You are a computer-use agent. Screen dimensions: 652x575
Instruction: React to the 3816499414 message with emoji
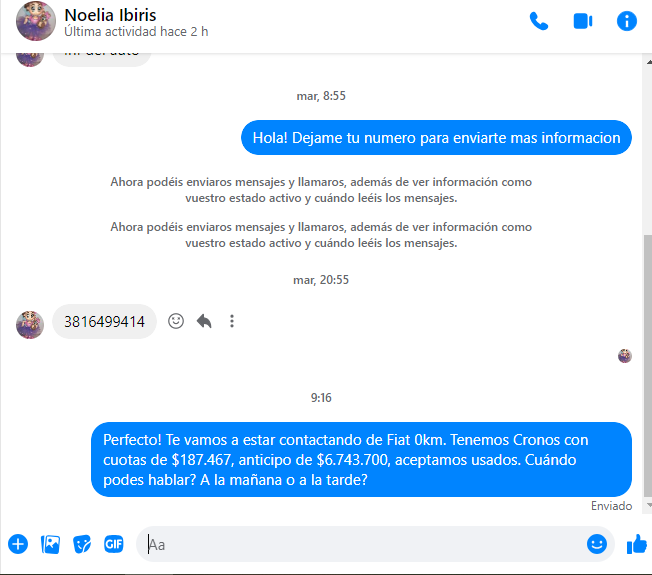[x=176, y=321]
